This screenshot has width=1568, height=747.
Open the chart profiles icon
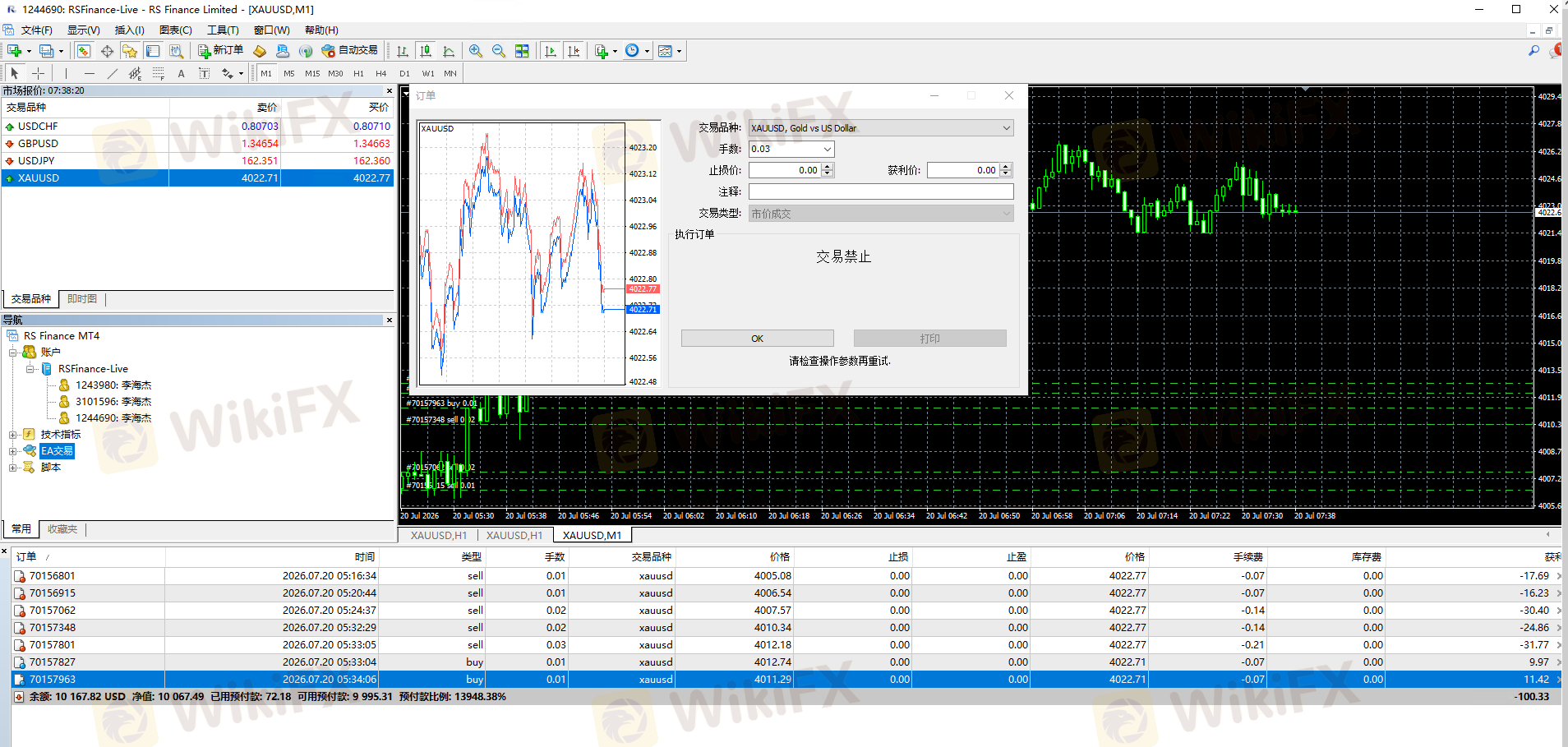[x=46, y=51]
